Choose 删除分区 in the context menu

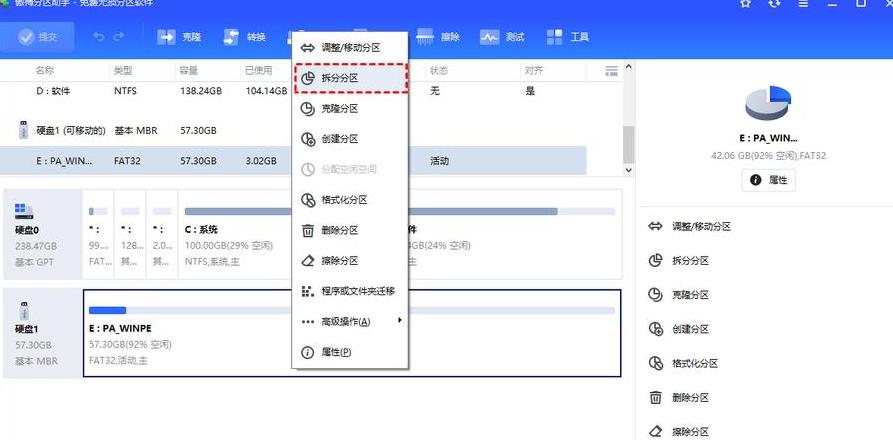click(x=350, y=231)
